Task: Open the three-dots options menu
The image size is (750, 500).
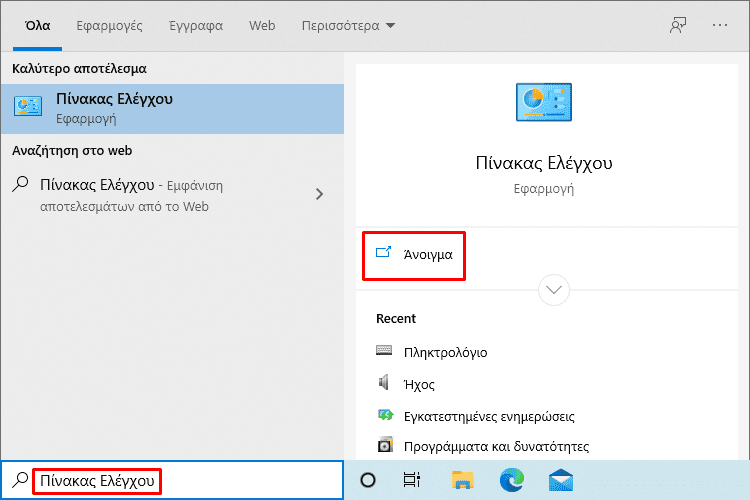Action: coord(719,25)
